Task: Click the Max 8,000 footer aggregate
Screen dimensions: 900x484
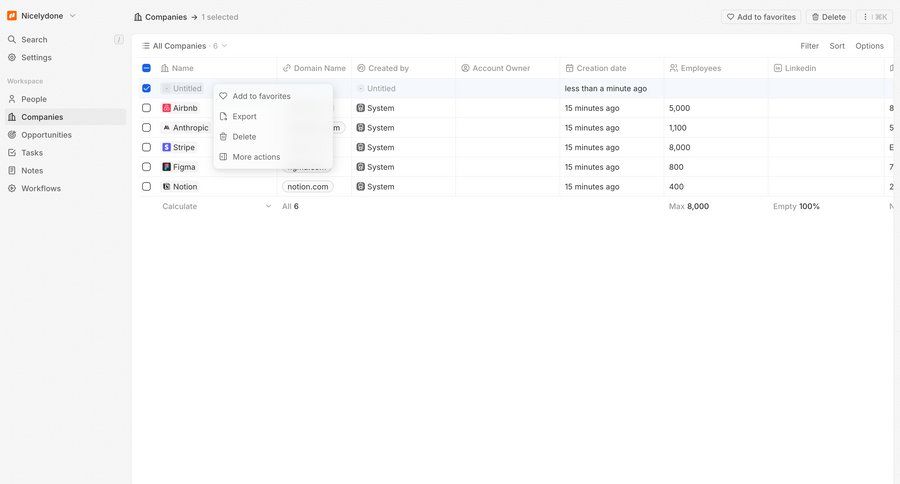Action: click(x=689, y=206)
